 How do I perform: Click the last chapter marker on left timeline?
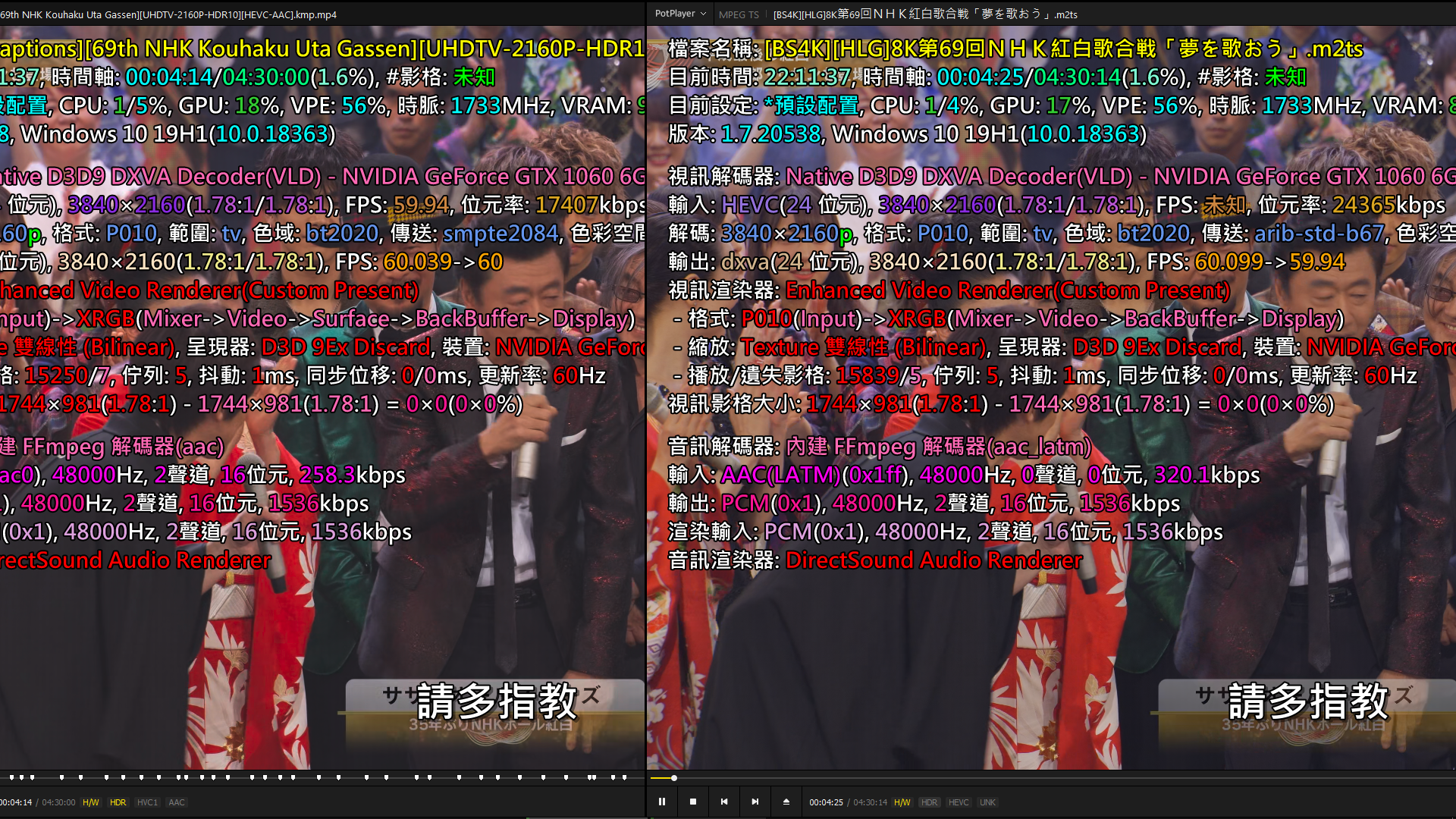[624, 777]
